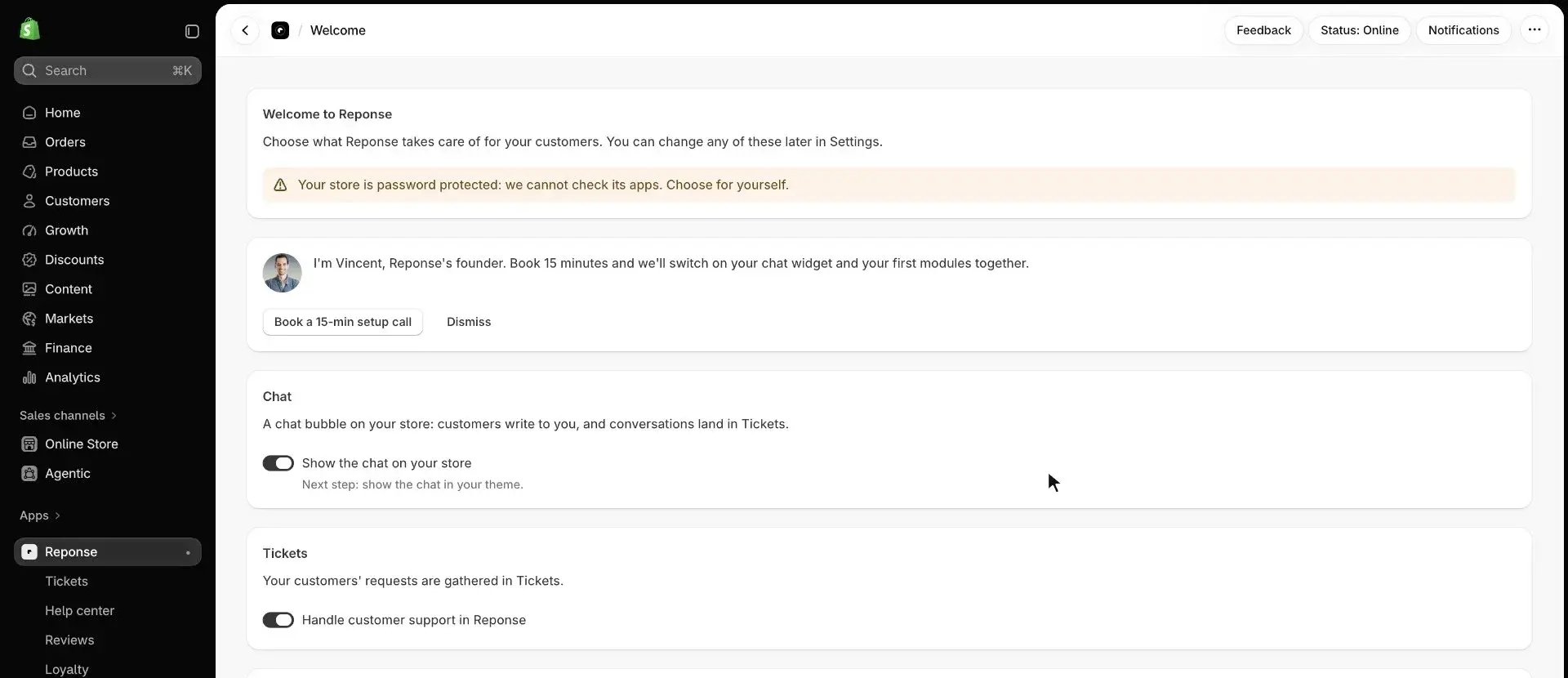Screen dimensions: 1568x678
Task: Open the three-dots more actions menu
Action: (1535, 30)
